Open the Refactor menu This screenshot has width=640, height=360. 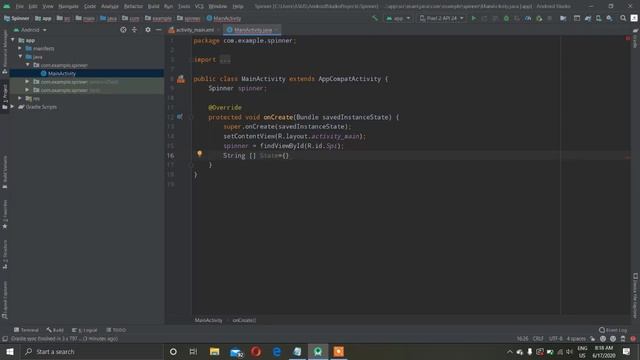[133, 6]
